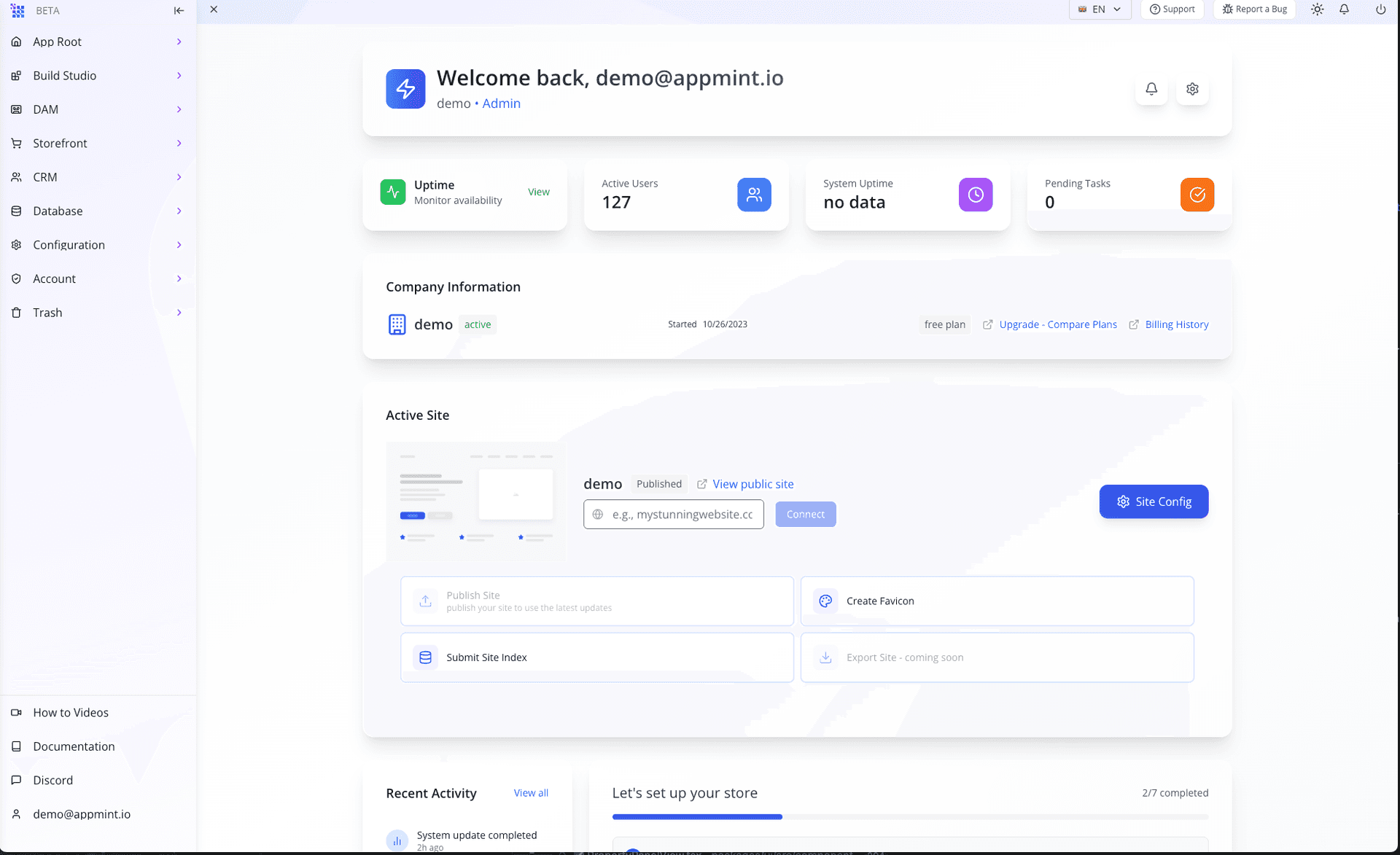
Task: Click the settings gear in welcome card
Action: click(1192, 89)
